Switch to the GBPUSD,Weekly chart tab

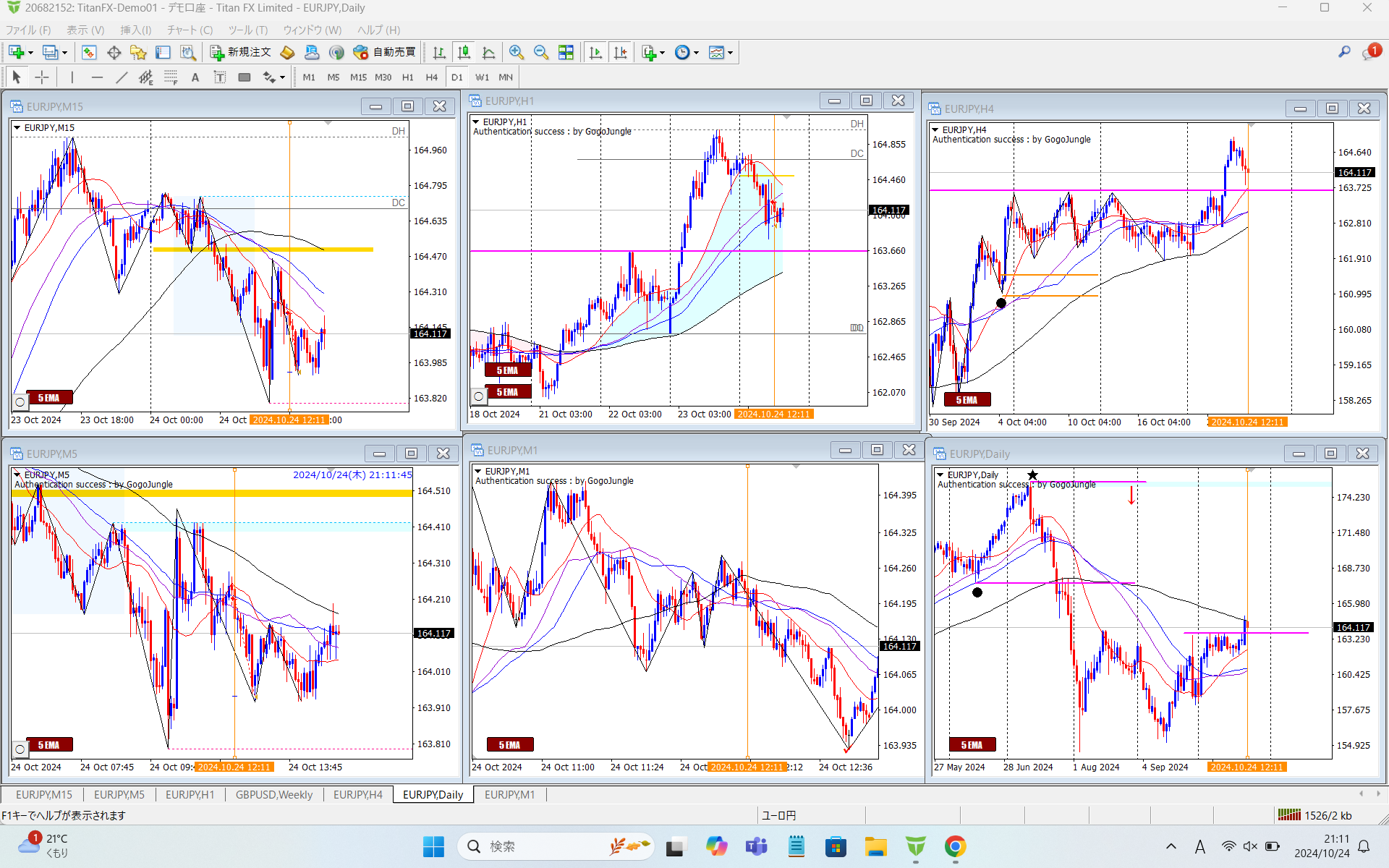[x=273, y=794]
